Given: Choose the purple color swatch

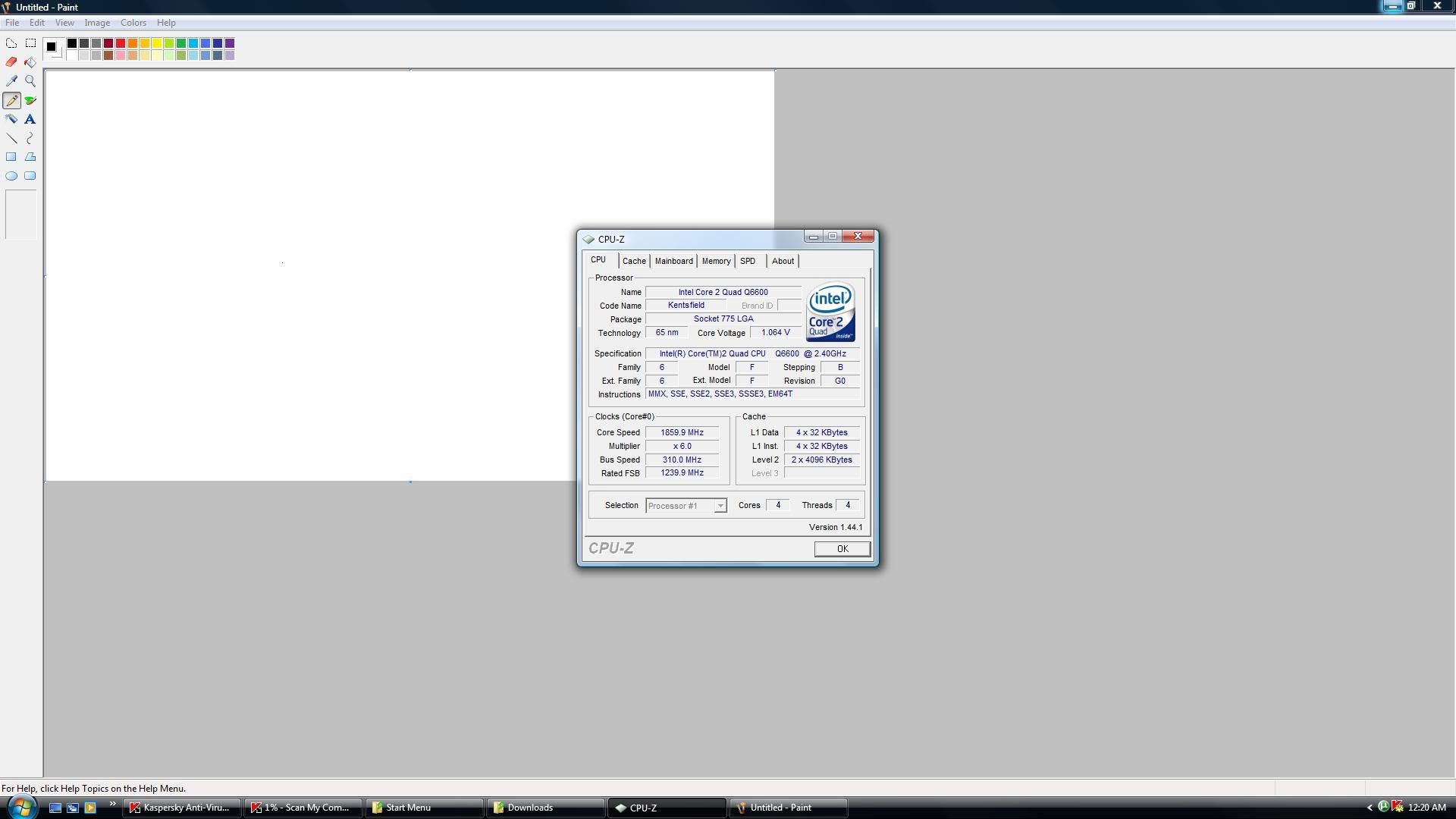Looking at the screenshot, I should [230, 43].
